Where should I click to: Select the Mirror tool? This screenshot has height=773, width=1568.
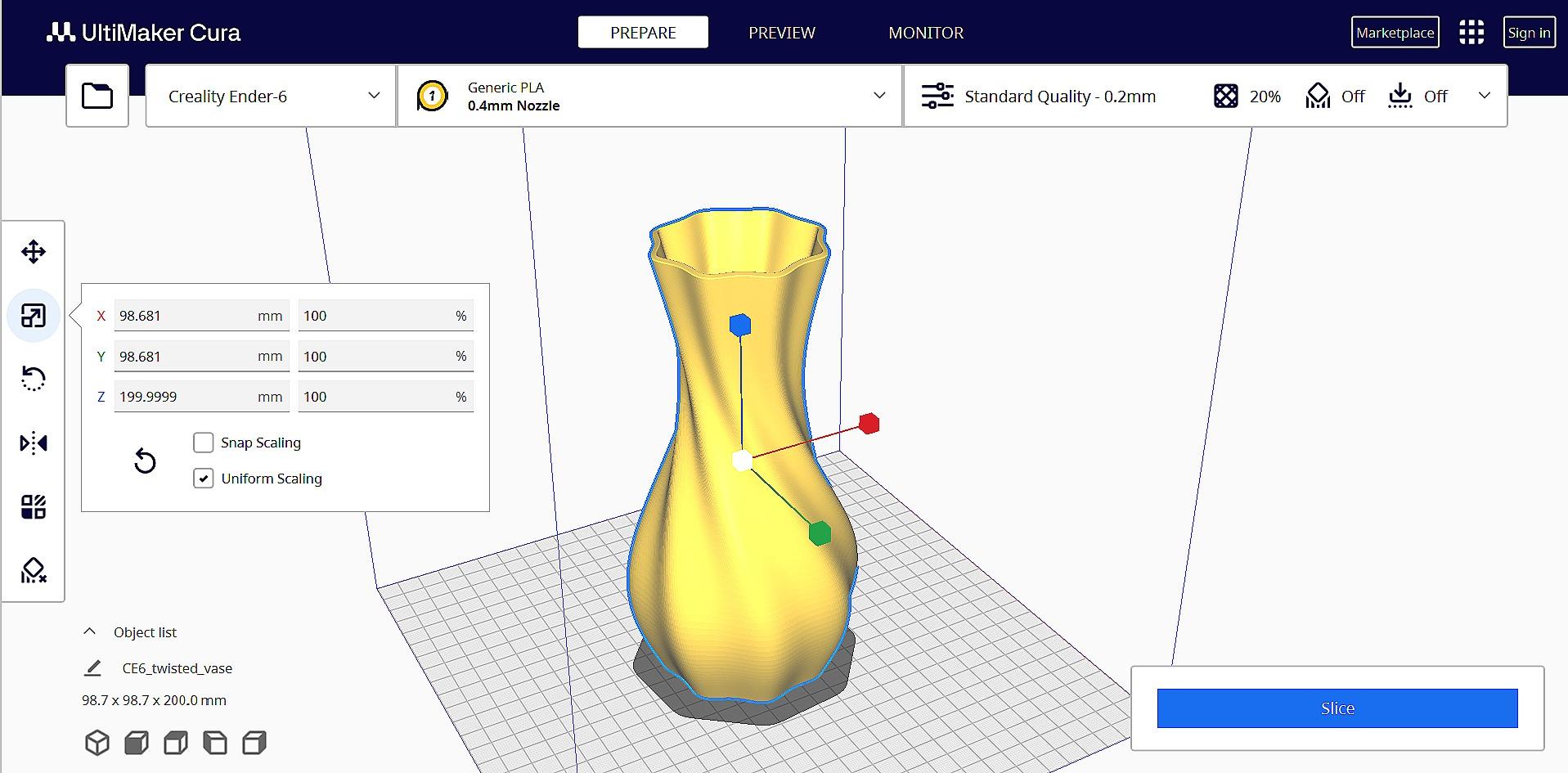coord(34,443)
